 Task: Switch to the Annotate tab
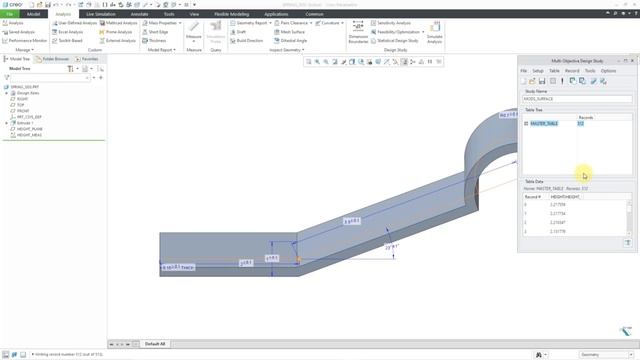[x=139, y=14]
